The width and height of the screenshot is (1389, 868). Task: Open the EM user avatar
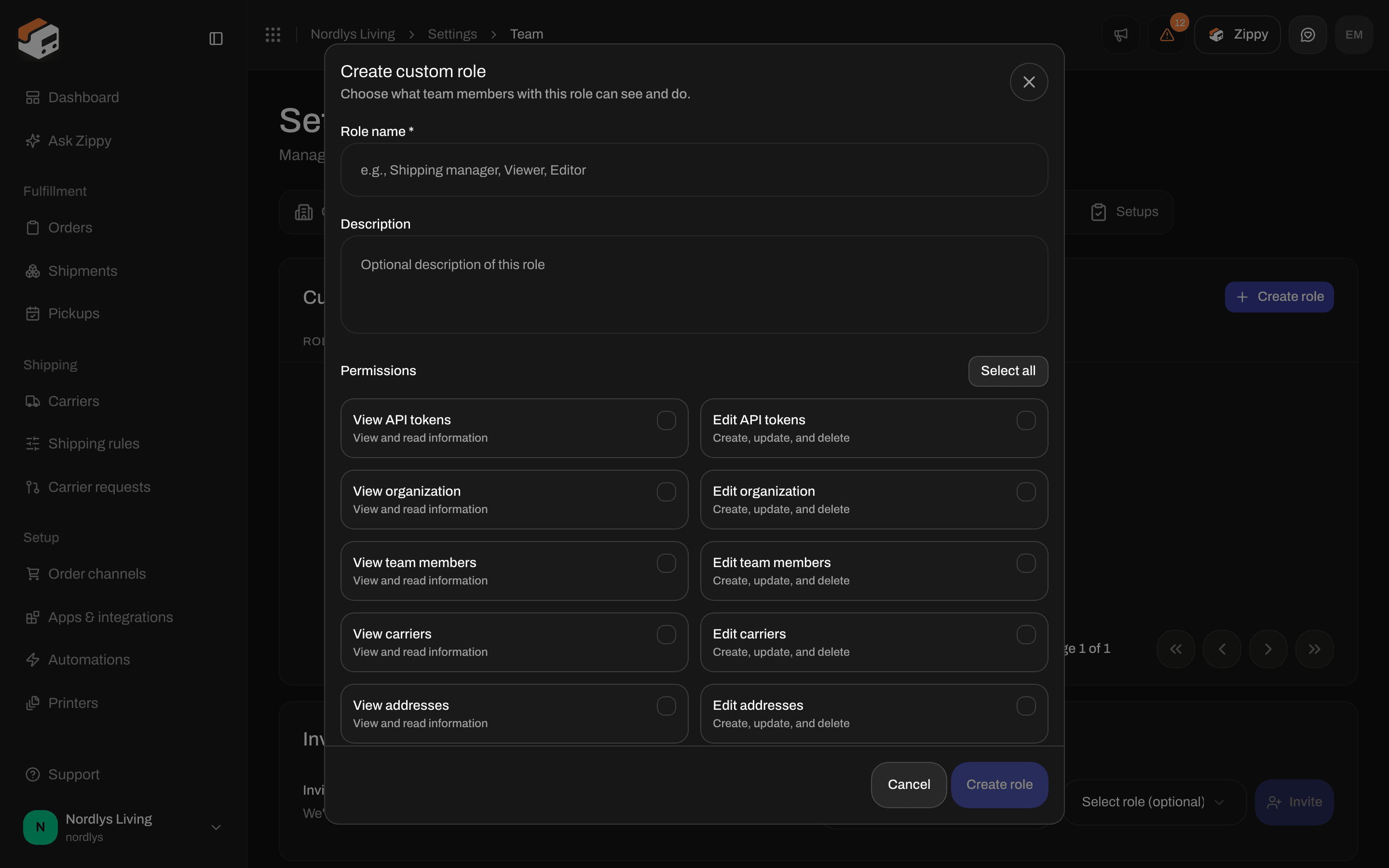click(1354, 34)
